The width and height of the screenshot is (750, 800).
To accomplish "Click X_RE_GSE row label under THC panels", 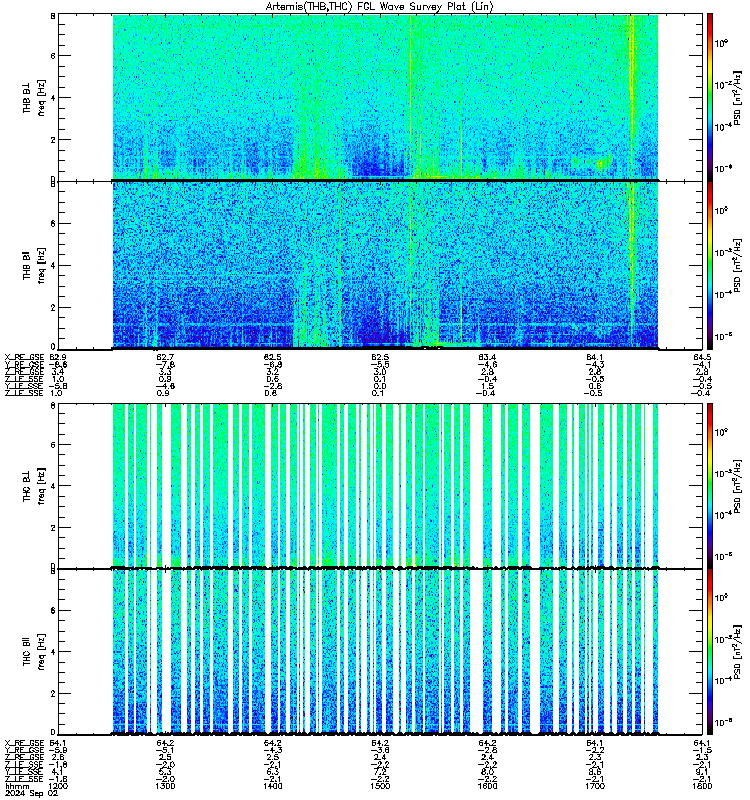I will tap(24, 743).
